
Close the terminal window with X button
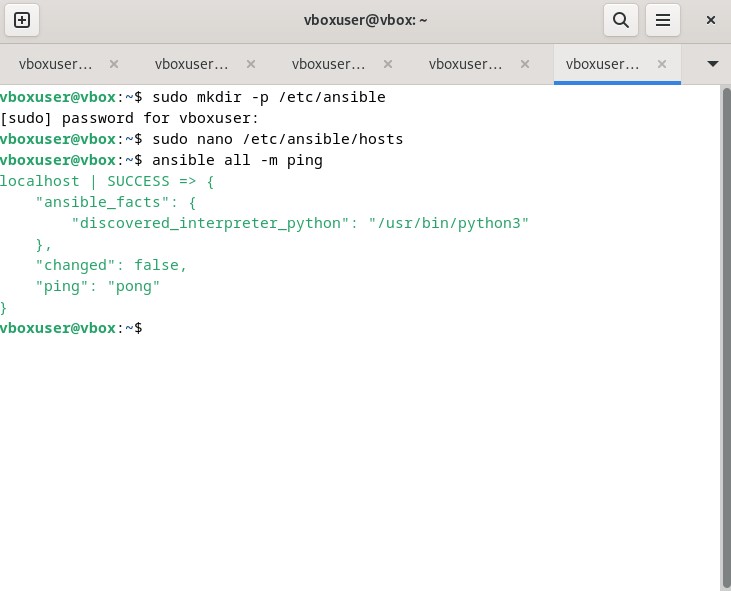pos(710,20)
